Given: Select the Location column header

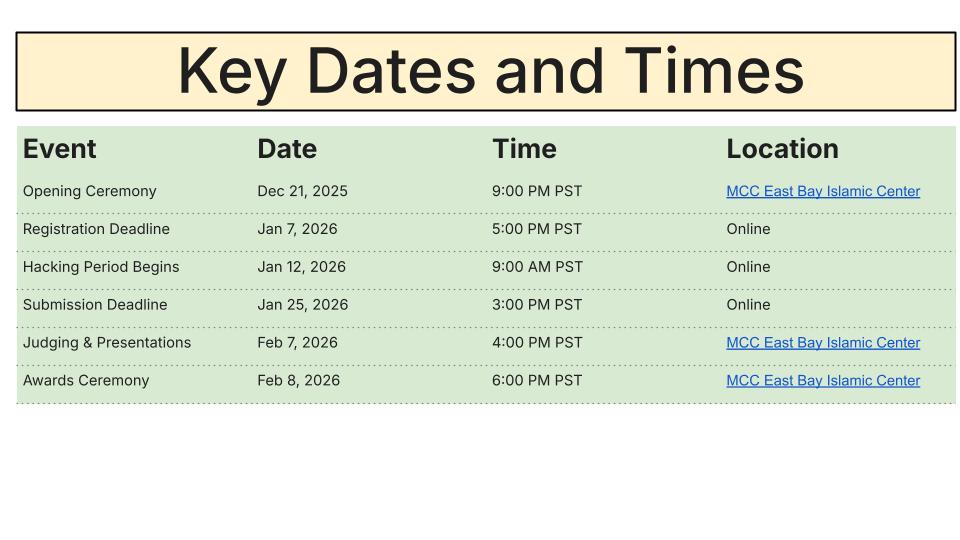Looking at the screenshot, I should [782, 149].
